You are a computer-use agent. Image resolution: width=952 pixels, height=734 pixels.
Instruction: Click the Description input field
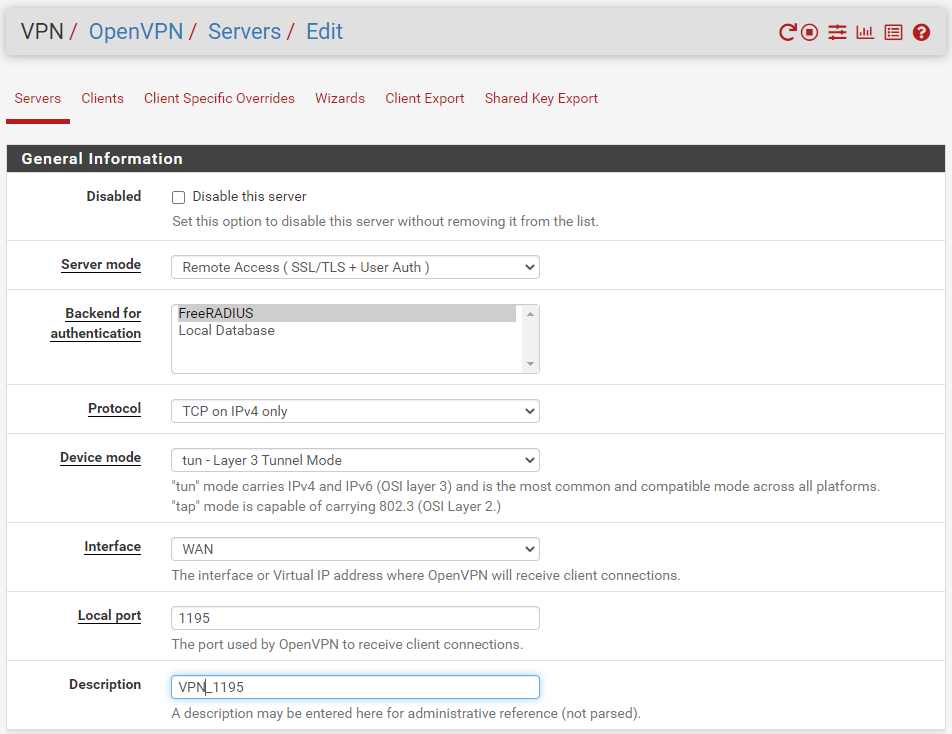(355, 687)
